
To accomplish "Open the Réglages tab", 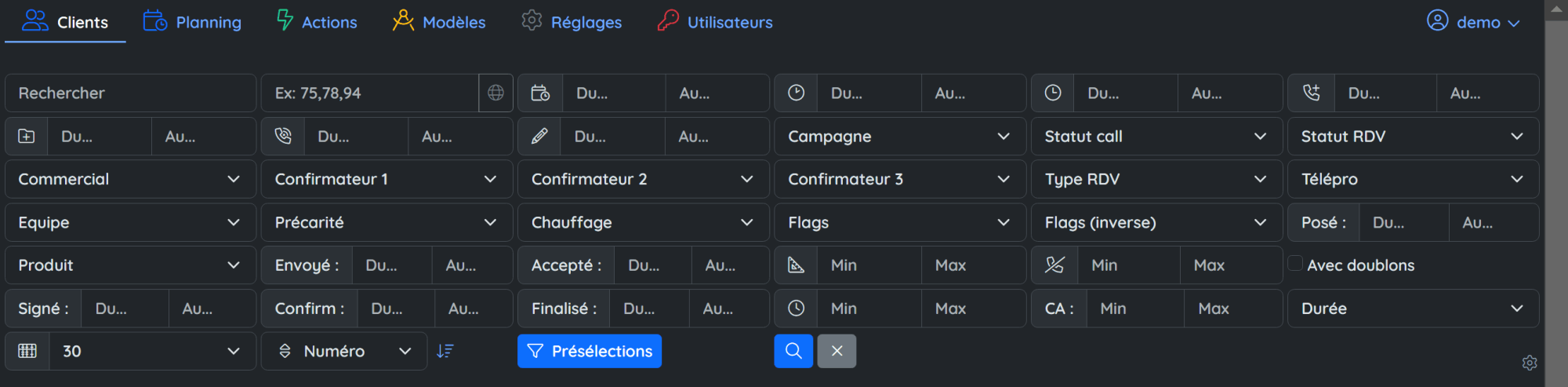I will pyautogui.click(x=572, y=22).
